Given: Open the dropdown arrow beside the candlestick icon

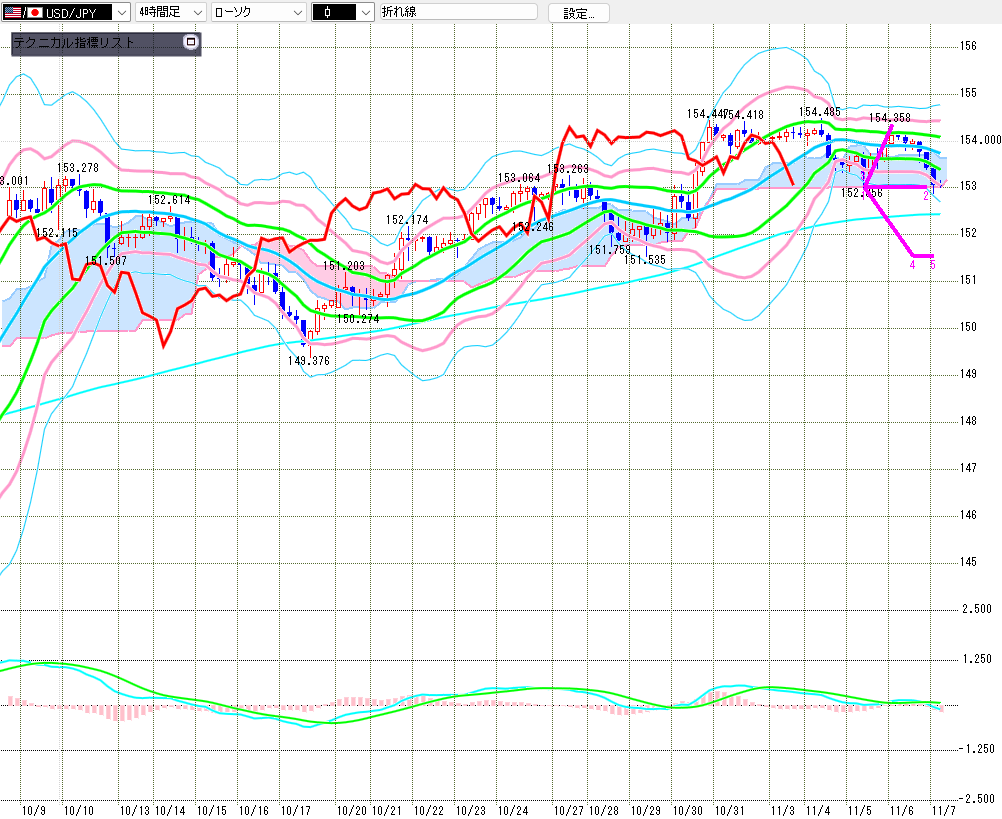Looking at the screenshot, I should [x=364, y=12].
